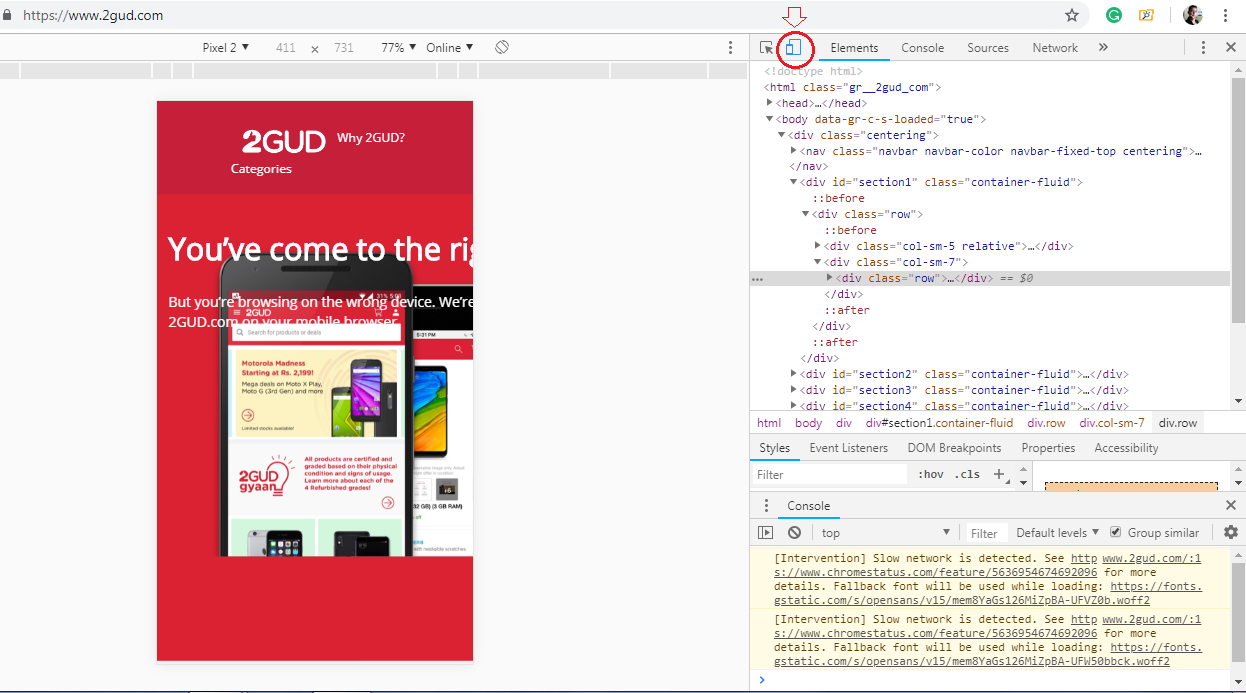Screen dimensions: 1246x693
Task: Show the console sidebar icon
Action: 765,533
